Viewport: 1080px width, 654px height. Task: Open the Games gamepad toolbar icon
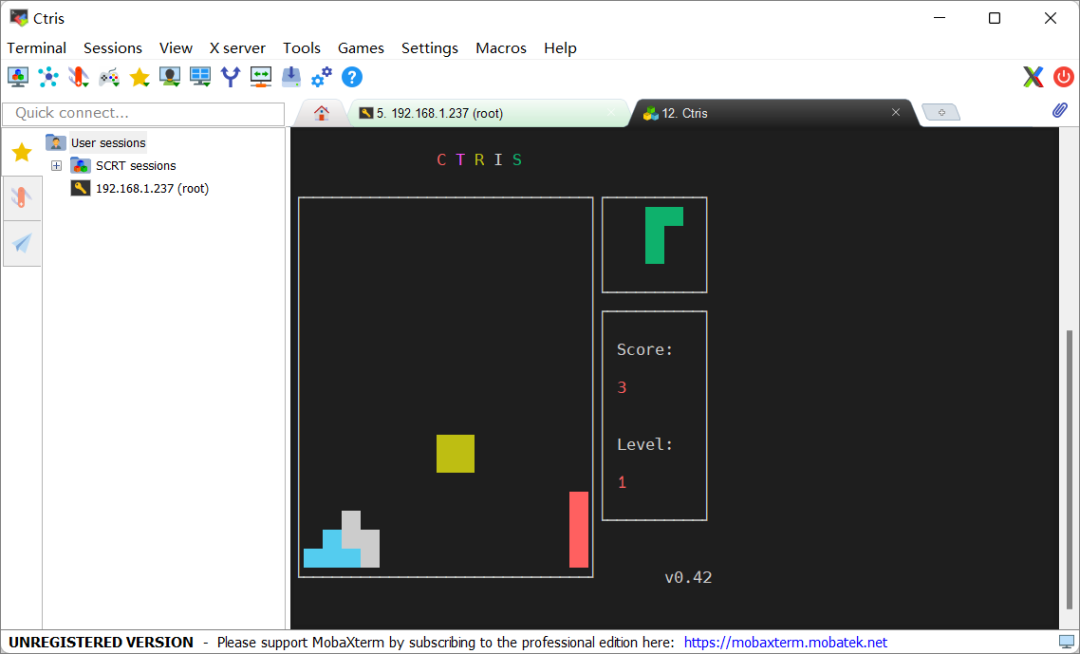coord(109,77)
